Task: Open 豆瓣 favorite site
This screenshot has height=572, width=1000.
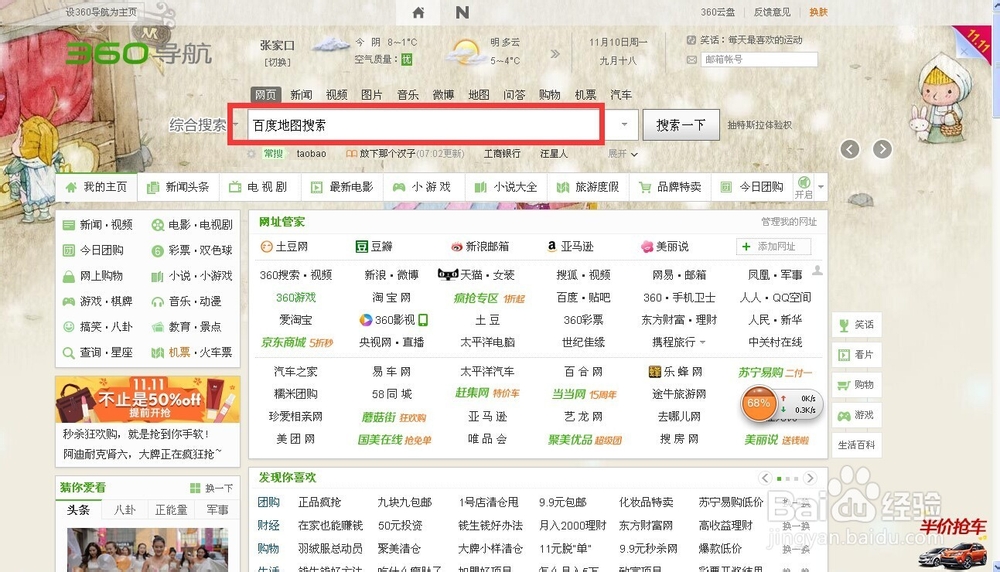Action: point(374,246)
